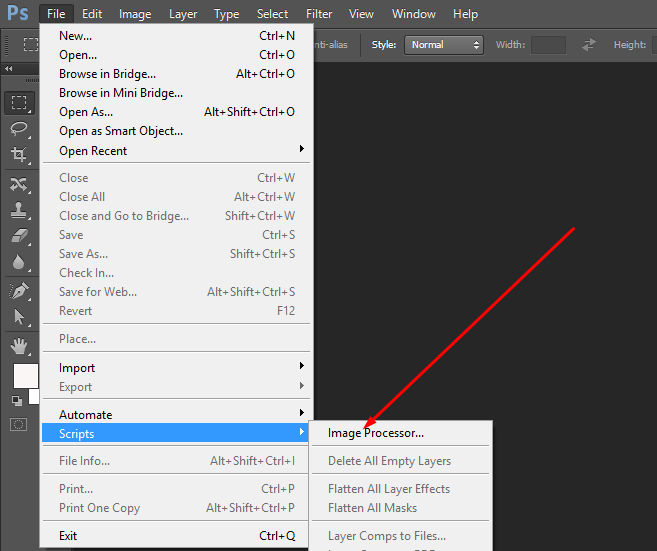657x551 pixels.
Task: Click Delete All Empty Layers
Action: [x=401, y=461]
